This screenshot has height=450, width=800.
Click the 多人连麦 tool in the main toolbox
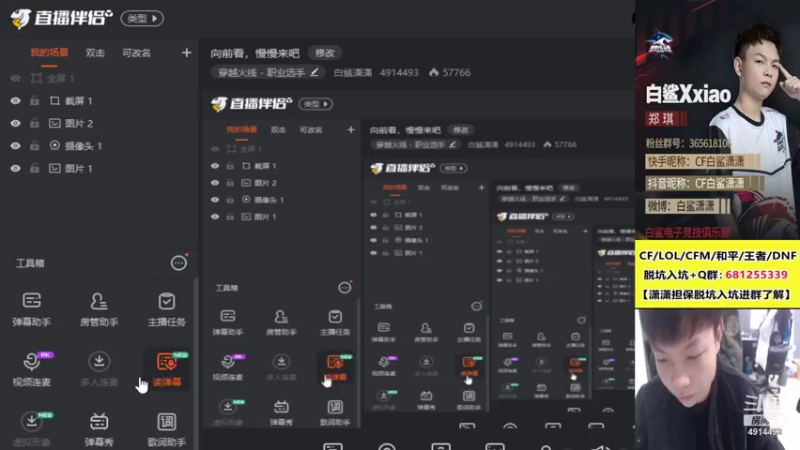(99, 369)
